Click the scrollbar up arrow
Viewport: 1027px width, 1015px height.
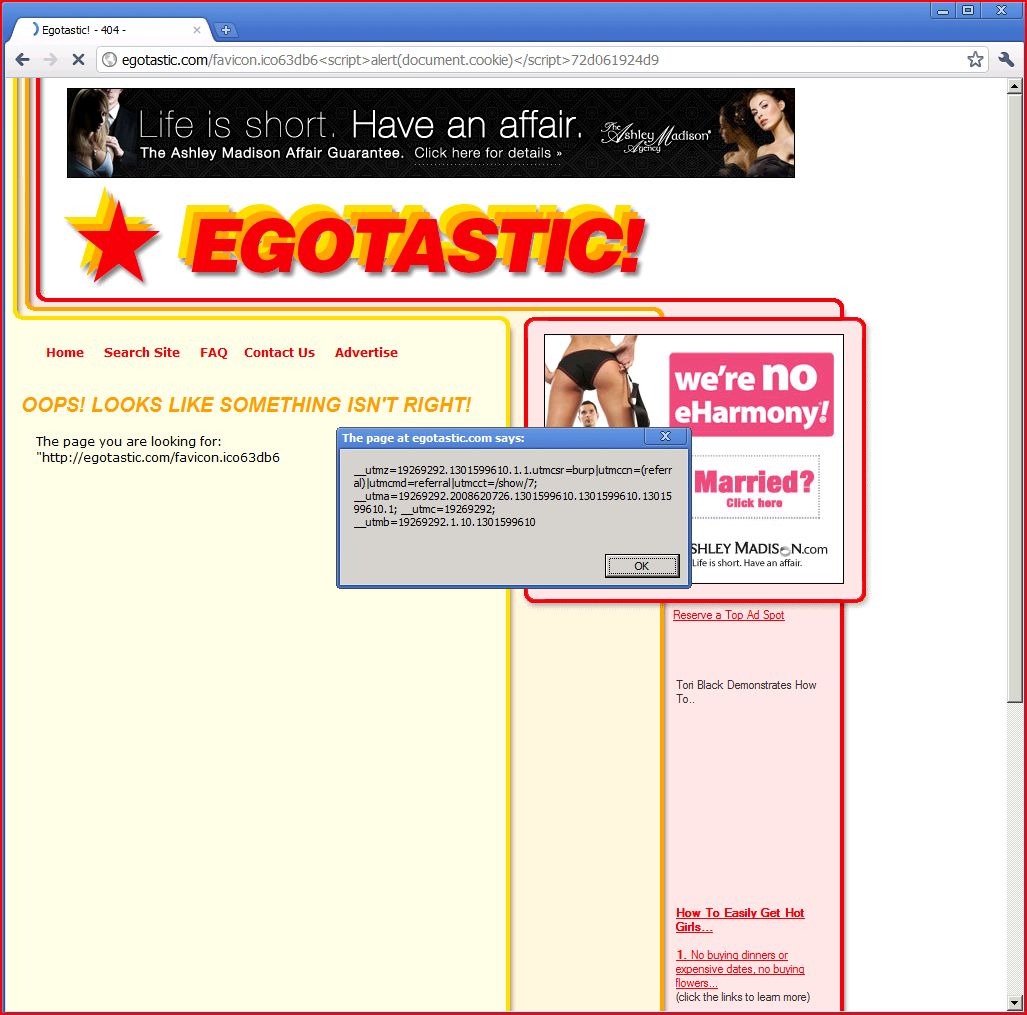point(1015,86)
